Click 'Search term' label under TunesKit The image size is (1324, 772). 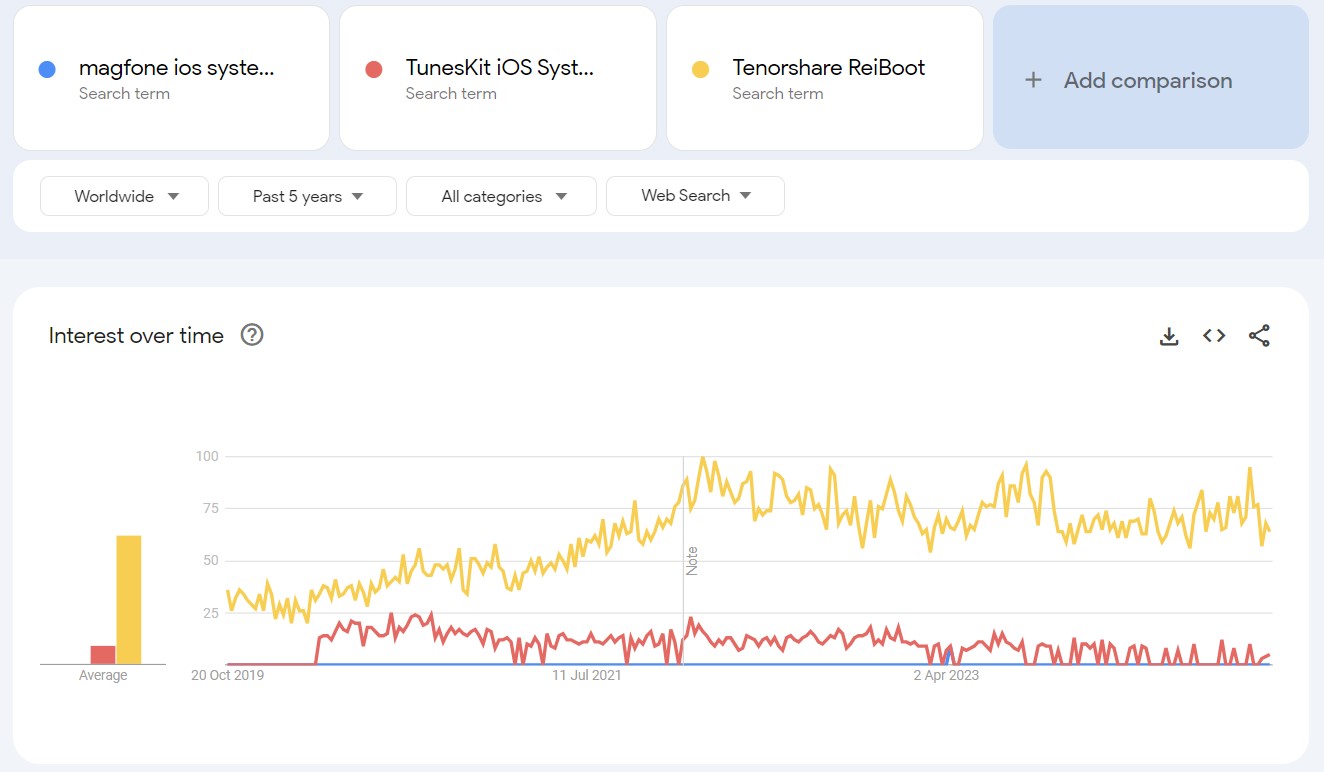pyautogui.click(x=451, y=94)
